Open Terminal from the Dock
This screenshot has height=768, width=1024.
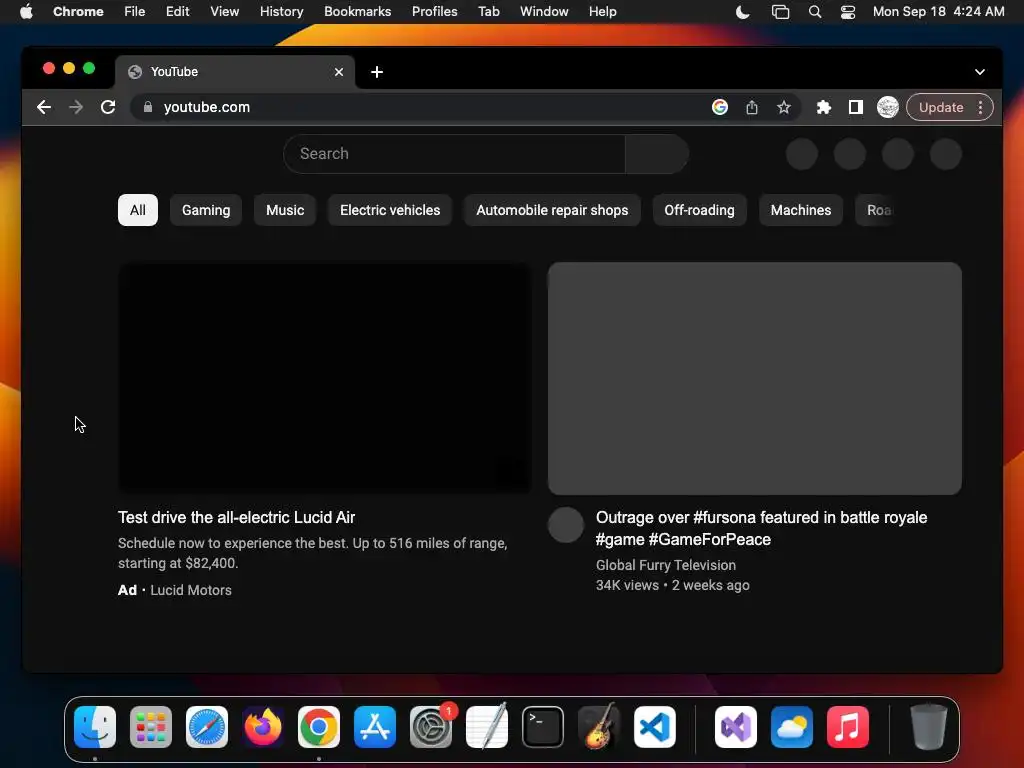pos(543,727)
